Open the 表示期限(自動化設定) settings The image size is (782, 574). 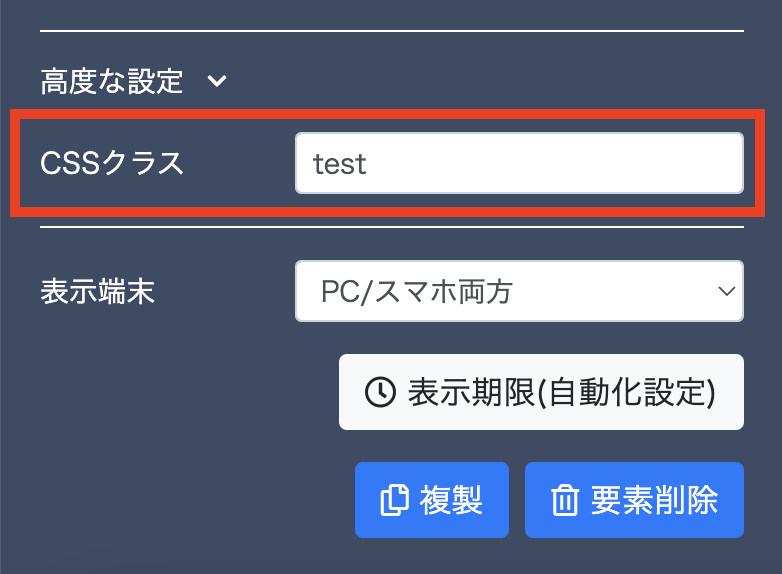[541, 392]
